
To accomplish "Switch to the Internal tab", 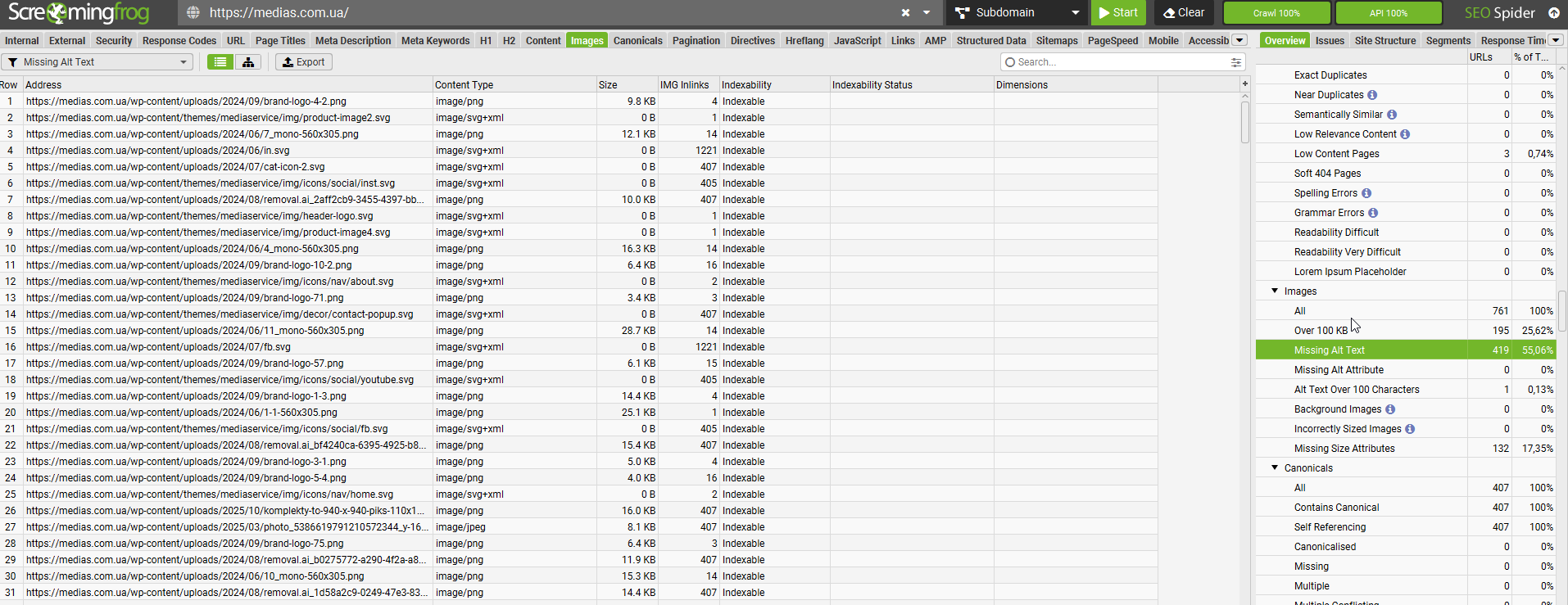I will coord(22,40).
